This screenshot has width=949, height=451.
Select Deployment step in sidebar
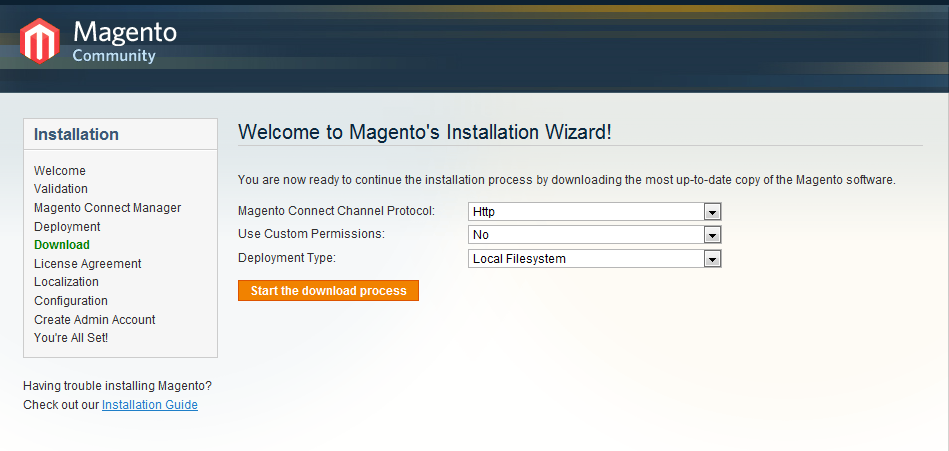click(x=67, y=226)
